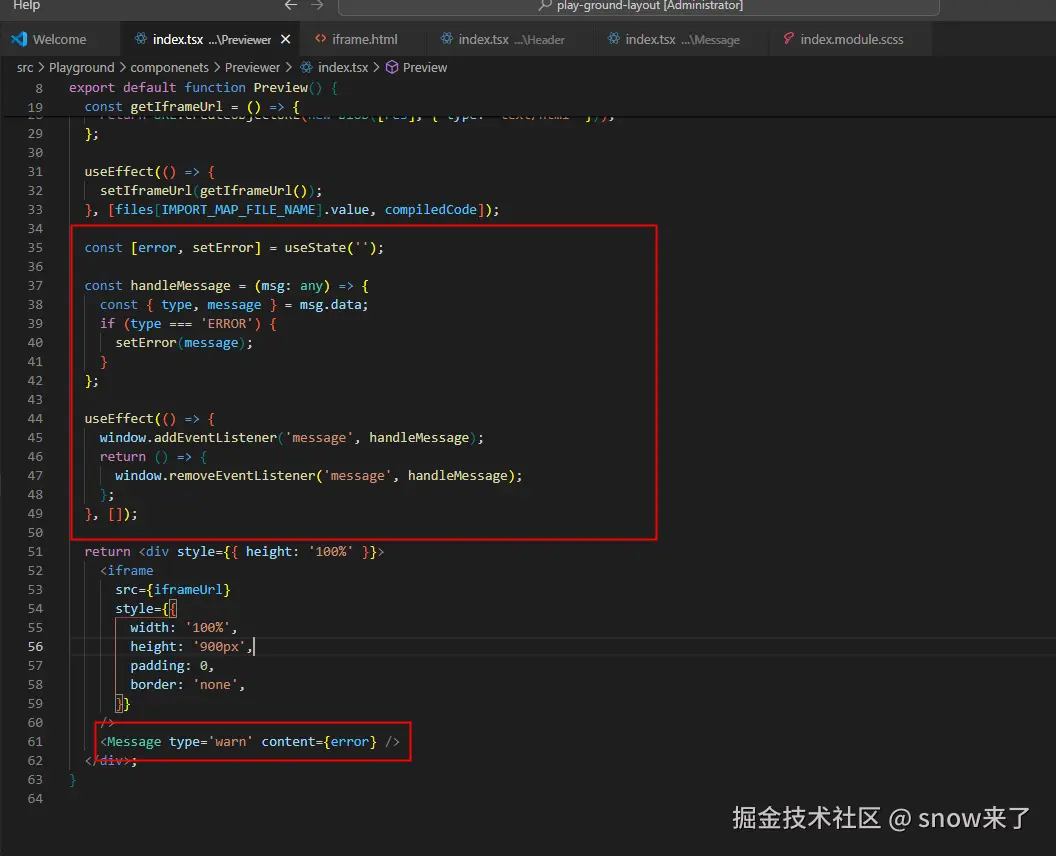Click 'msg.data' on line 38
Viewport: 1056px width, 856px height.
tap(331, 304)
